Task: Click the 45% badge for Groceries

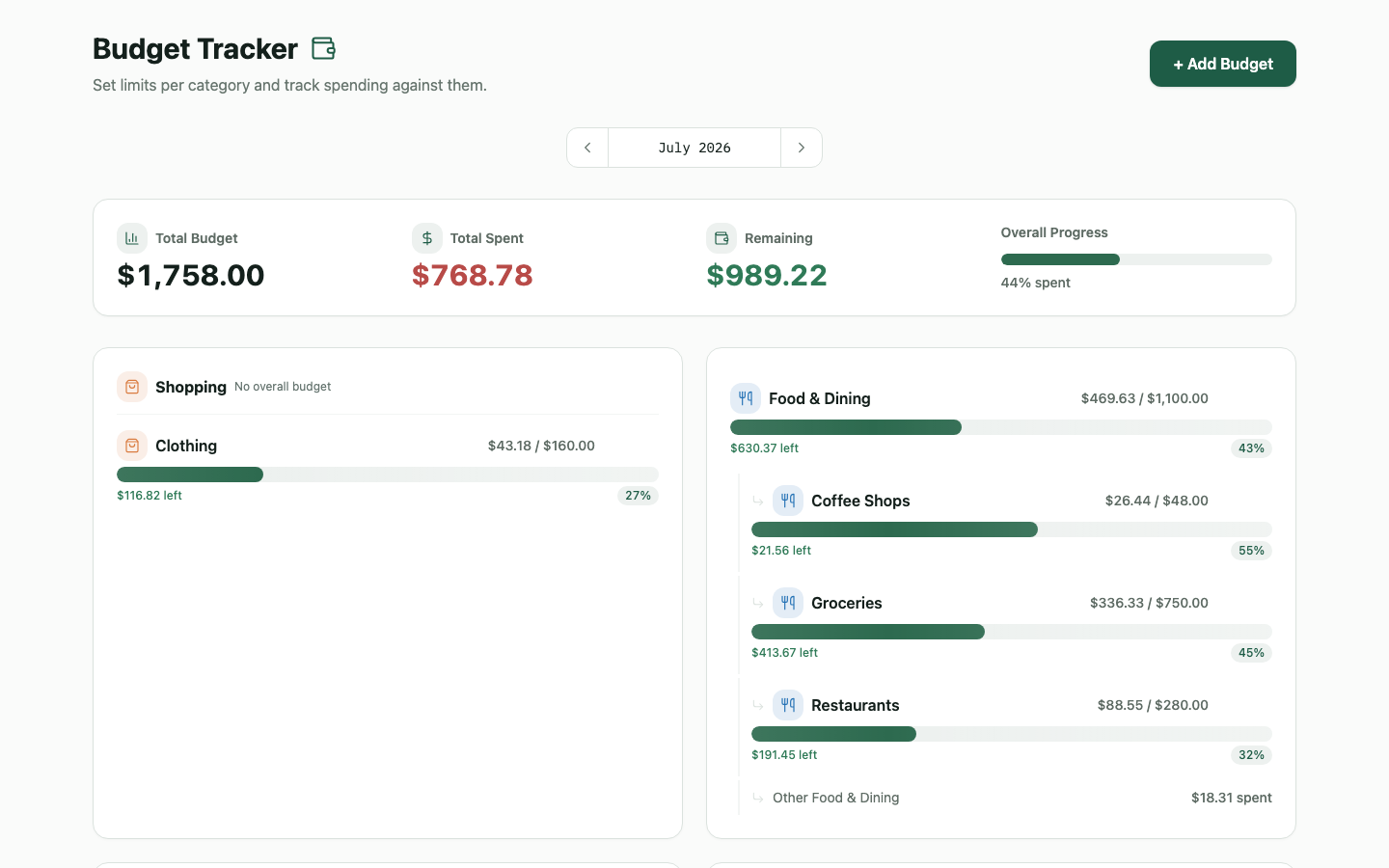Action: 1251,653
